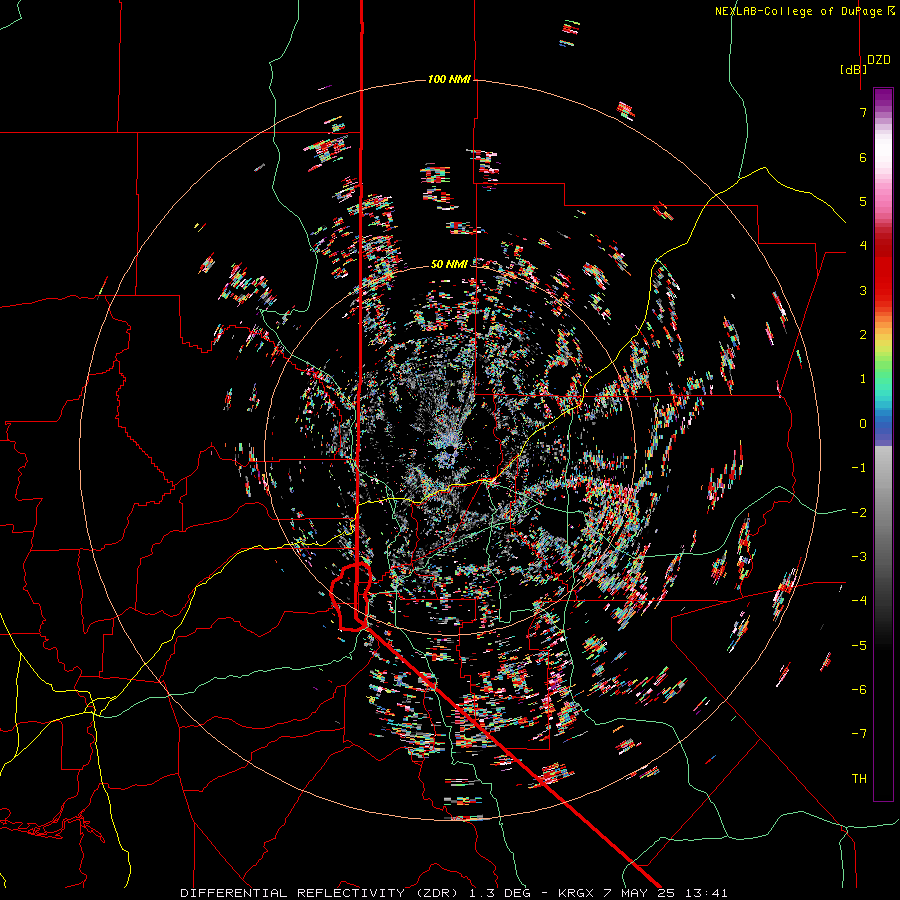
Task: Click the -4 value on color scale
Action: 859,601
